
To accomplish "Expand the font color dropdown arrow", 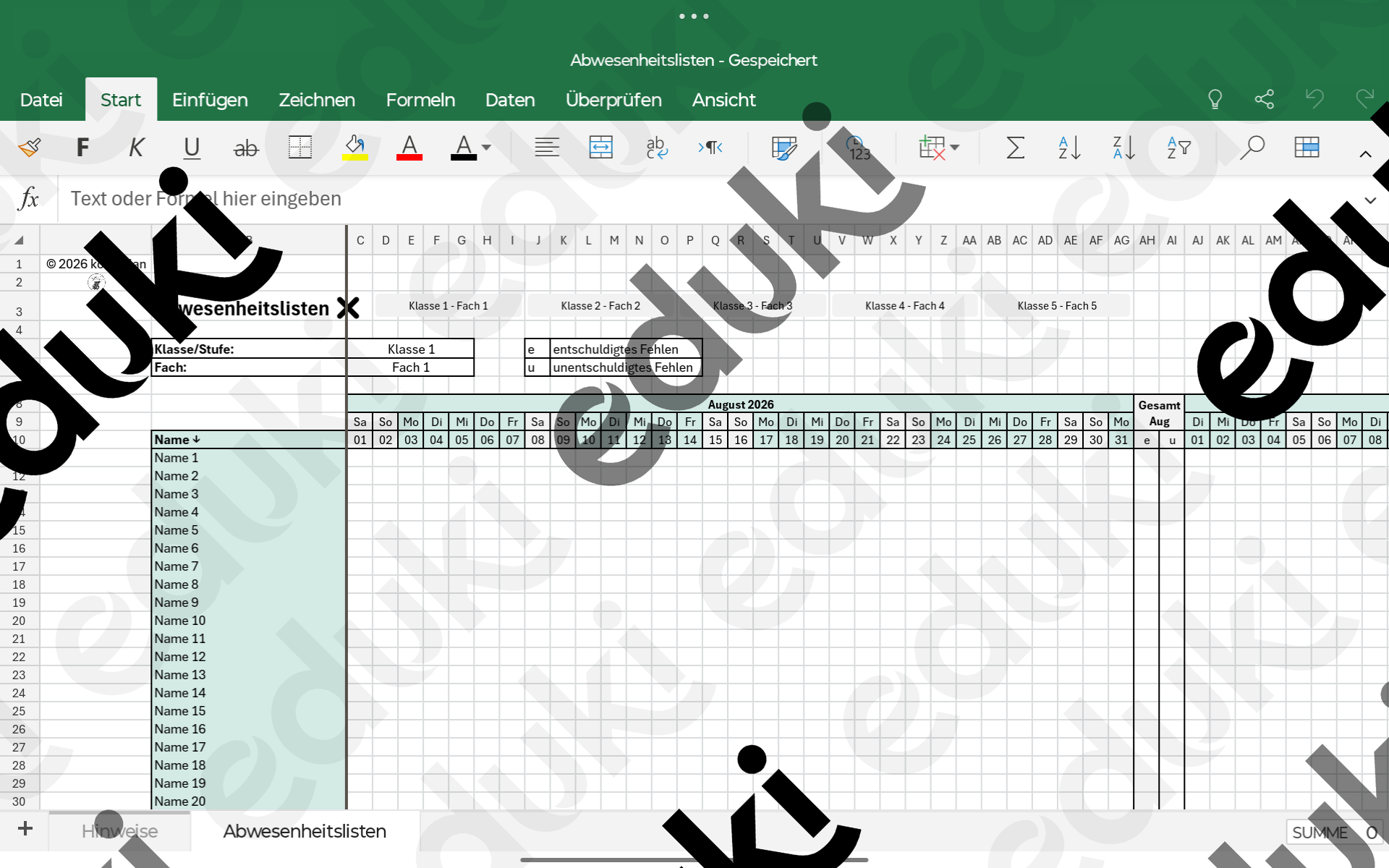I will (x=486, y=148).
